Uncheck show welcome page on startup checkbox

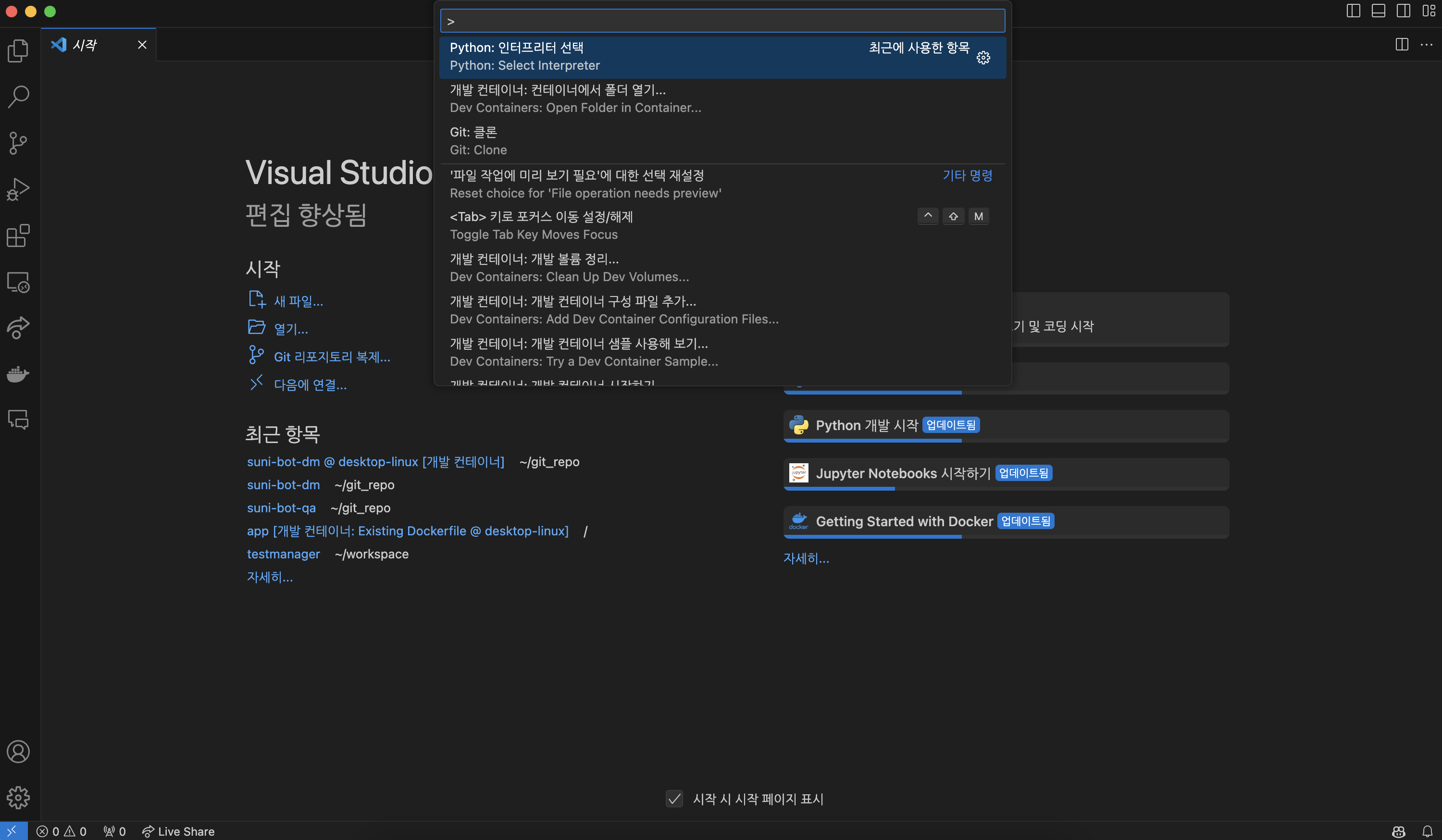pyautogui.click(x=674, y=798)
